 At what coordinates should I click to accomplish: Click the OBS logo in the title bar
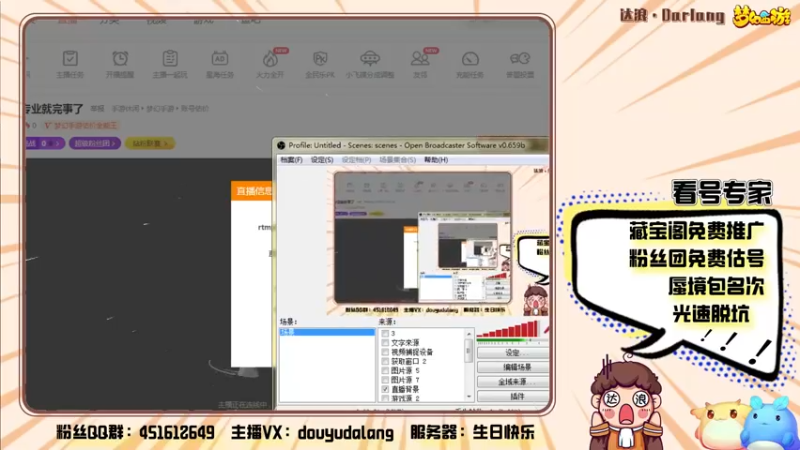[x=281, y=145]
